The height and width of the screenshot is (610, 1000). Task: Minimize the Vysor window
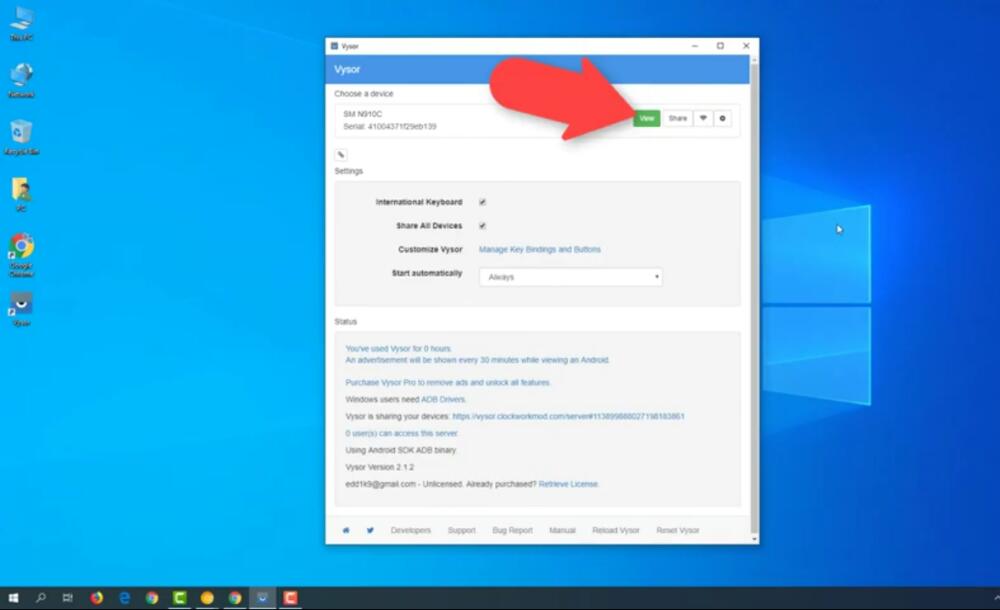click(695, 46)
